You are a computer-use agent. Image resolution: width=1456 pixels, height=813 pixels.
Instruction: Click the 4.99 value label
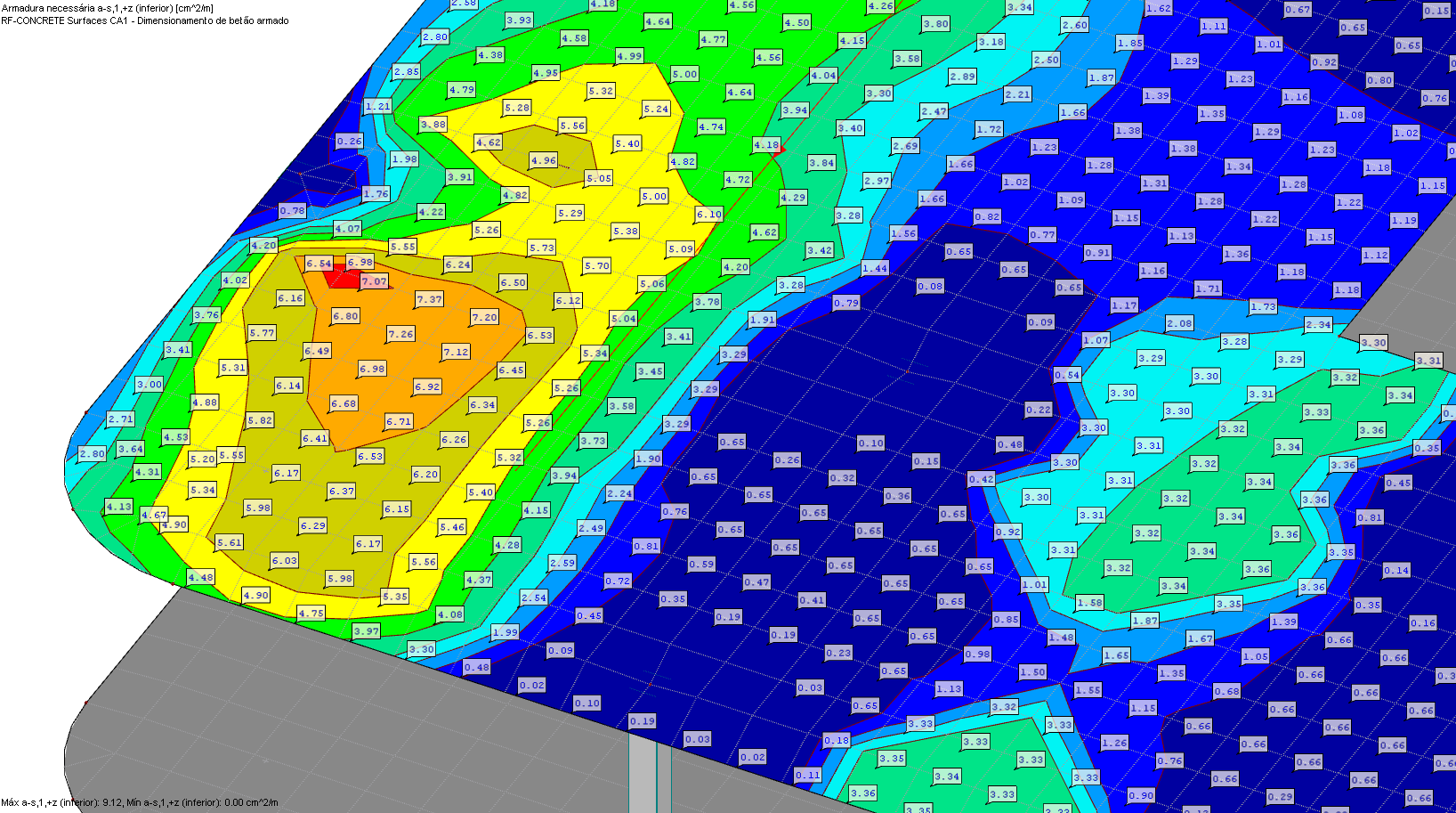coord(629,55)
